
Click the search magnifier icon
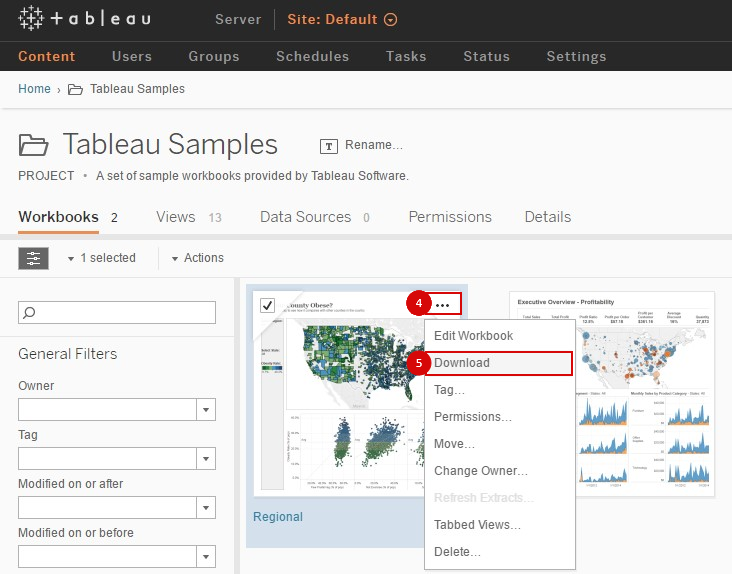point(29,312)
